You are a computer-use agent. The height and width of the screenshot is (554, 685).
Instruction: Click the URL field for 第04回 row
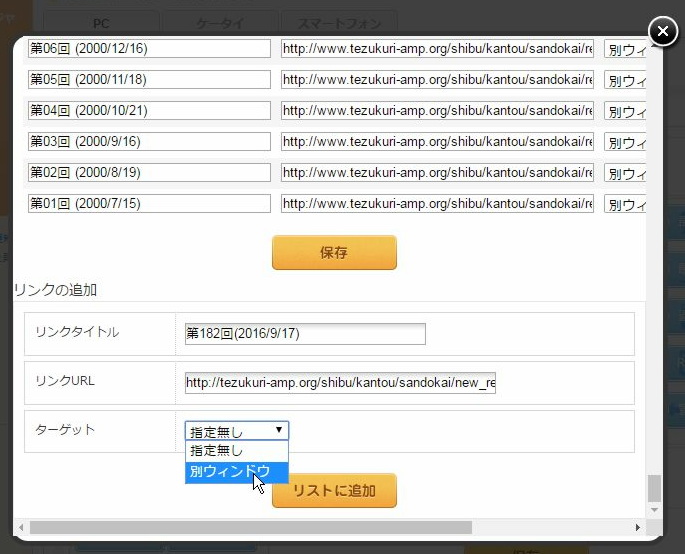tap(437, 111)
